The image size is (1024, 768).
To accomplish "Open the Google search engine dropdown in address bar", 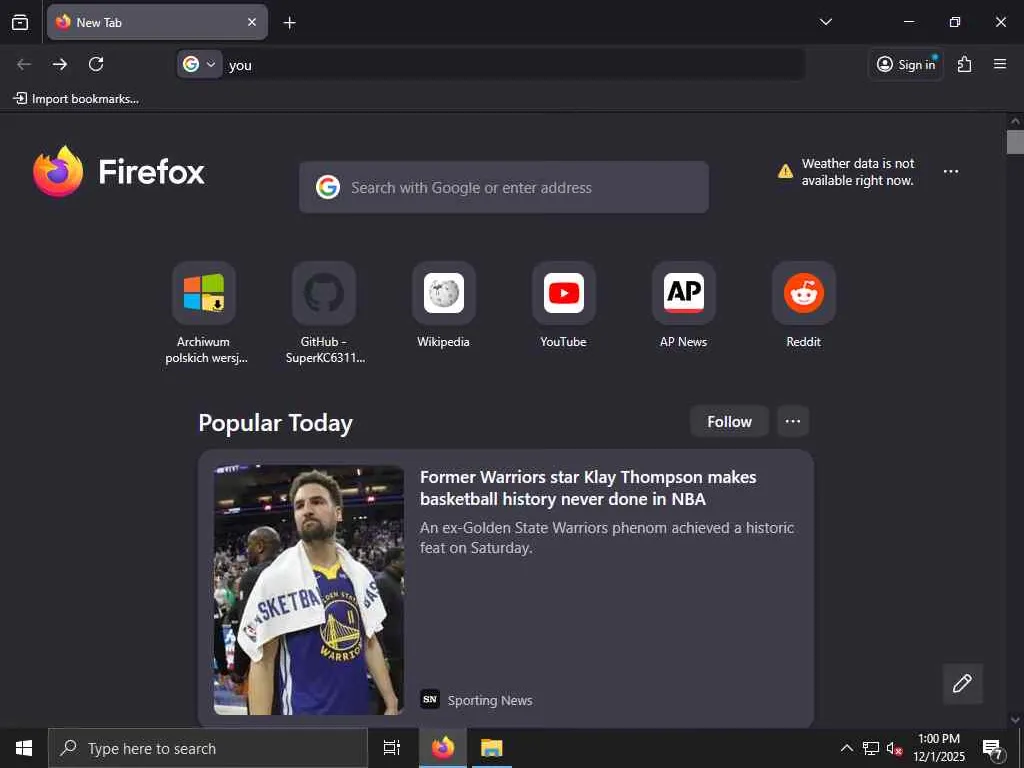I will click(x=200, y=64).
